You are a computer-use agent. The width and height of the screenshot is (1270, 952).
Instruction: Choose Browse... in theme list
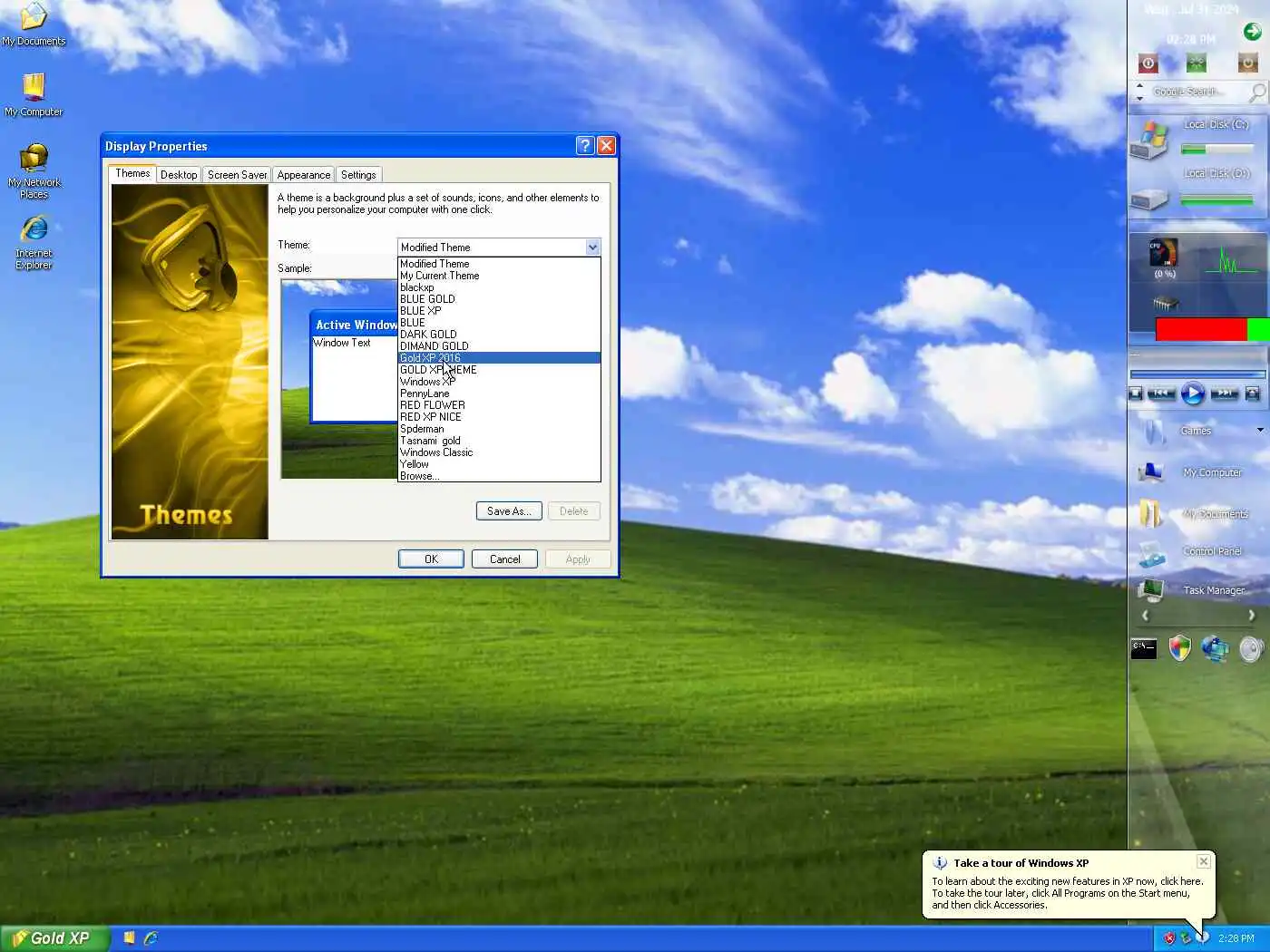coord(499,476)
